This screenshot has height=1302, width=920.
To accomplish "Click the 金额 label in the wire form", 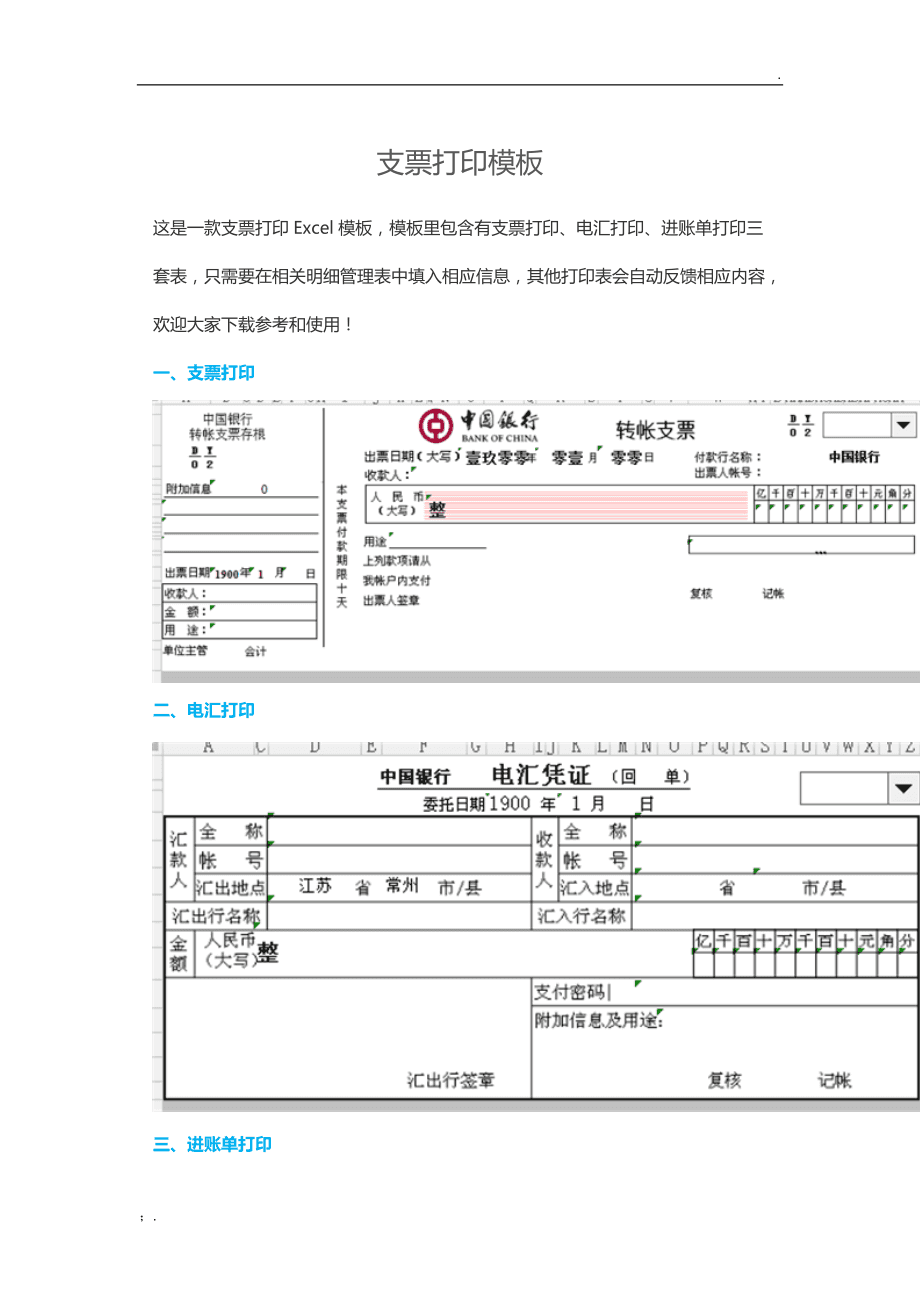I will coord(178,954).
